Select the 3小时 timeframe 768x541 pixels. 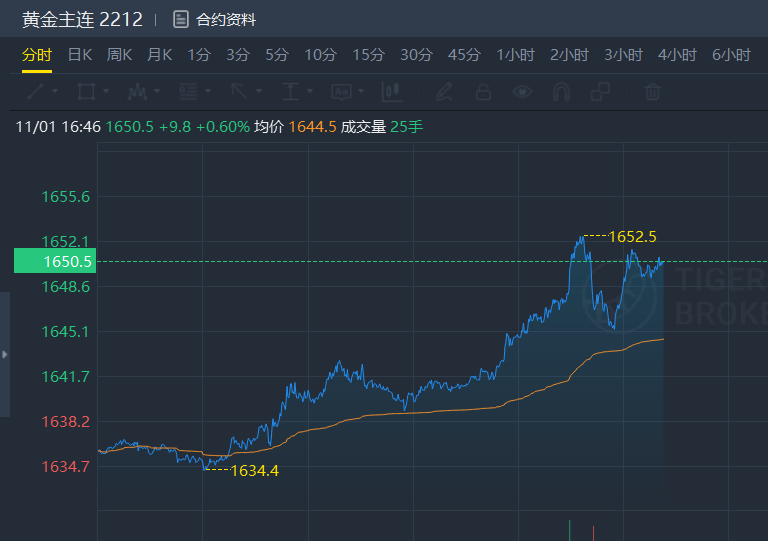click(623, 55)
